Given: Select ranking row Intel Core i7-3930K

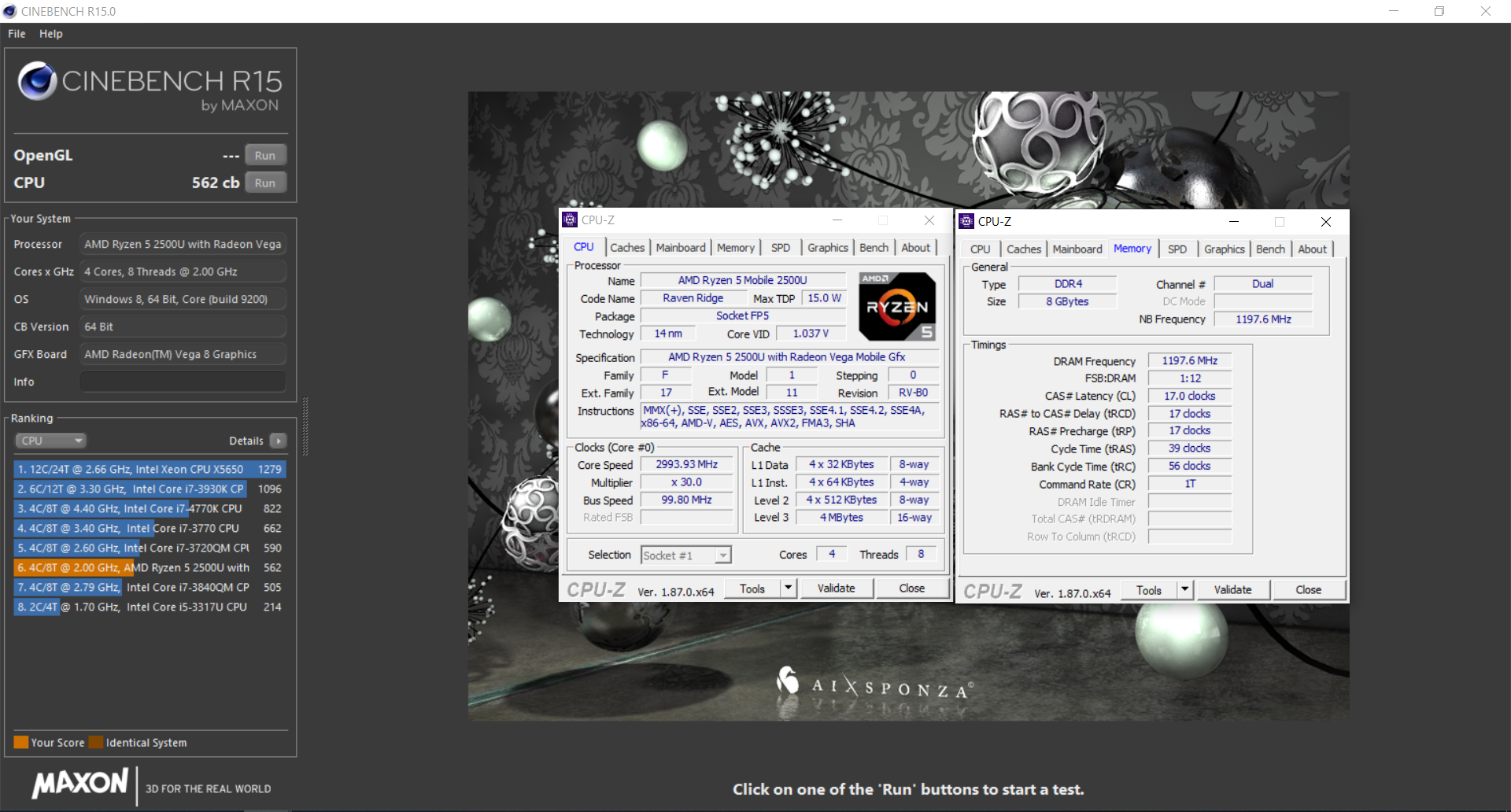Looking at the screenshot, I should pos(150,489).
